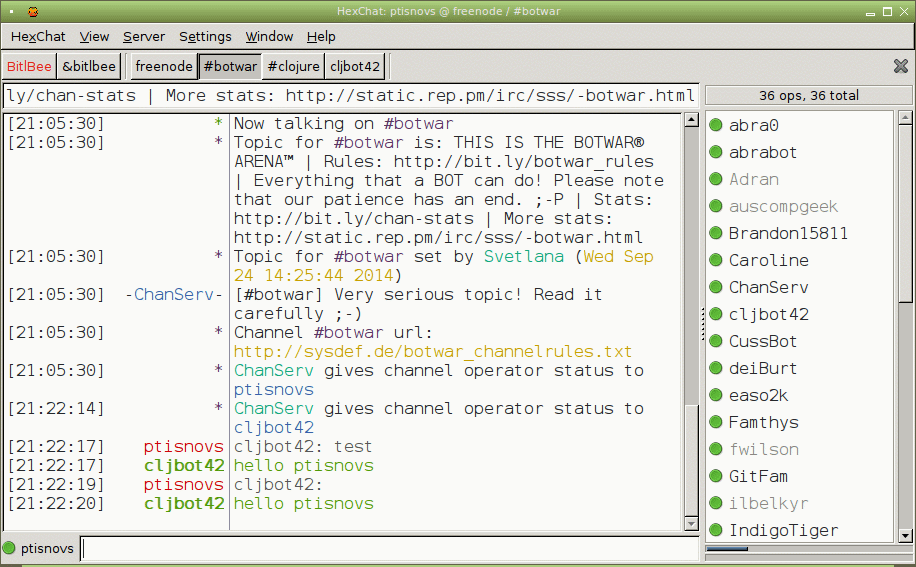This screenshot has width=916, height=567.
Task: Click the pane divider handle beside the user list
Action: point(702,325)
